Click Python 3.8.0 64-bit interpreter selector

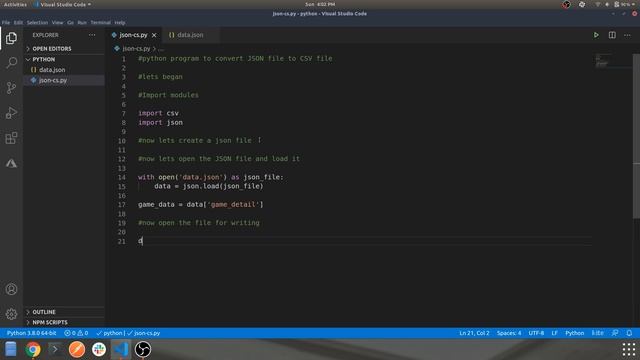tap(31, 333)
